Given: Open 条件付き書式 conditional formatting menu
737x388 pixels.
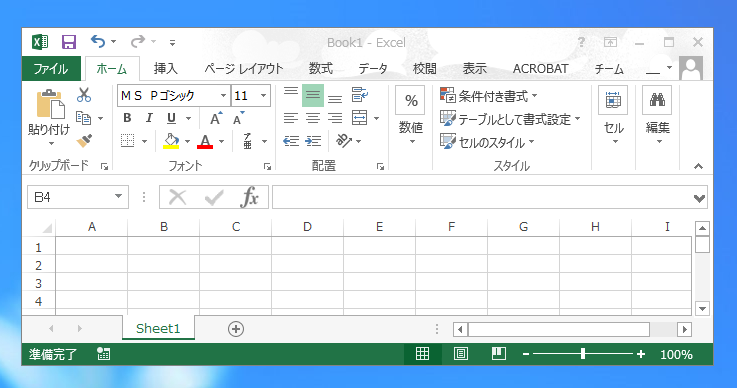Looking at the screenshot, I should 489,95.
